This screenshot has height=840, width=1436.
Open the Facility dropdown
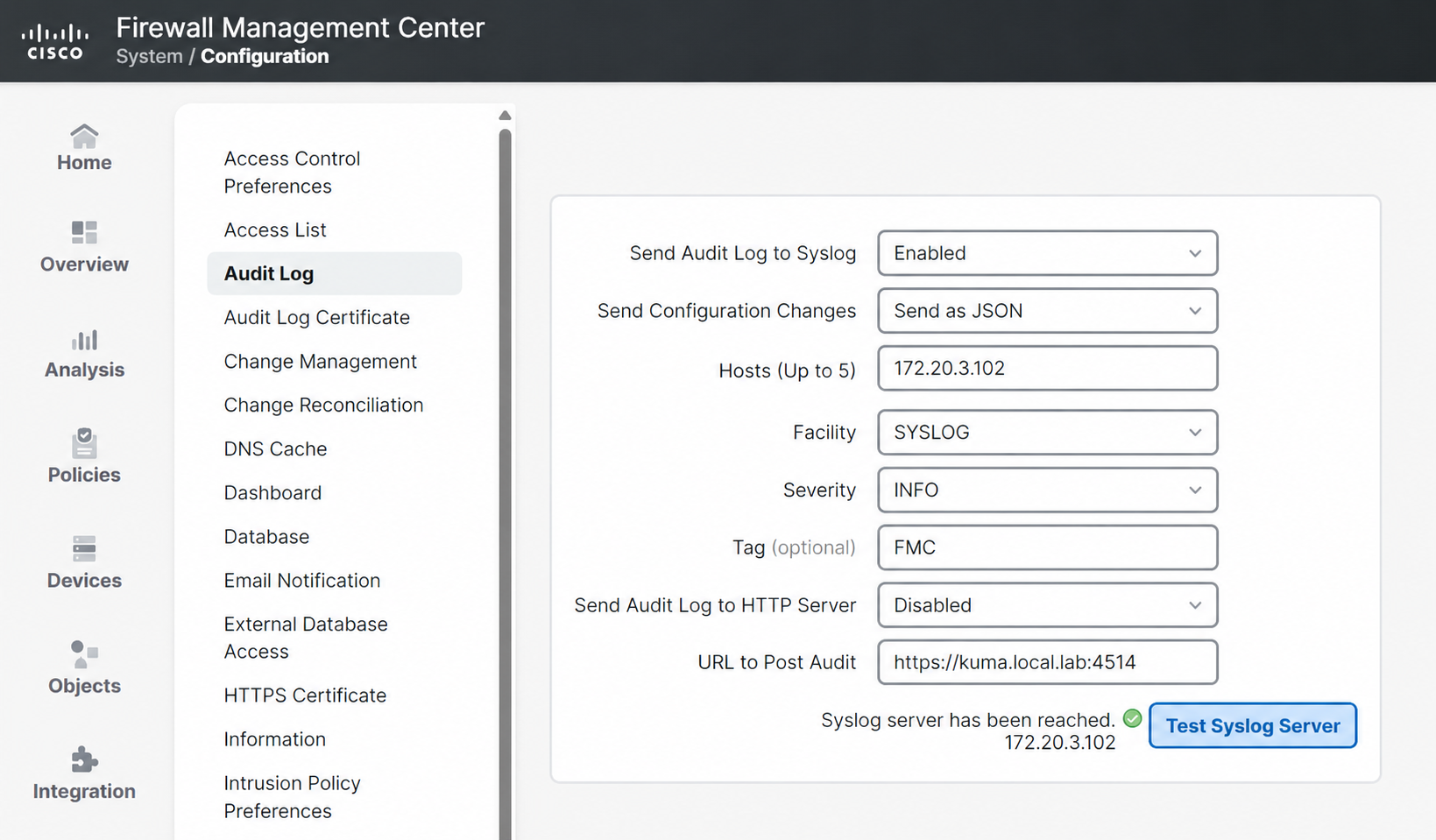1047,433
